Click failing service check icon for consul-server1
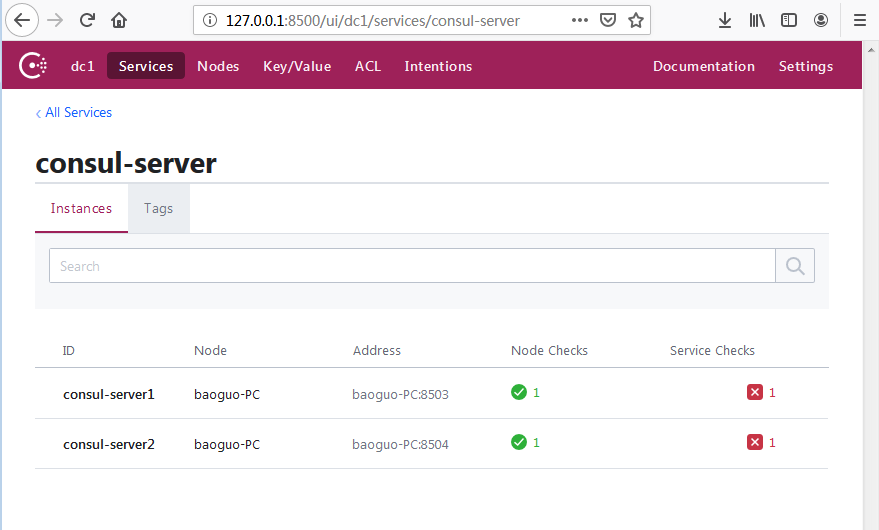Image resolution: width=879 pixels, height=530 pixels. [755, 392]
